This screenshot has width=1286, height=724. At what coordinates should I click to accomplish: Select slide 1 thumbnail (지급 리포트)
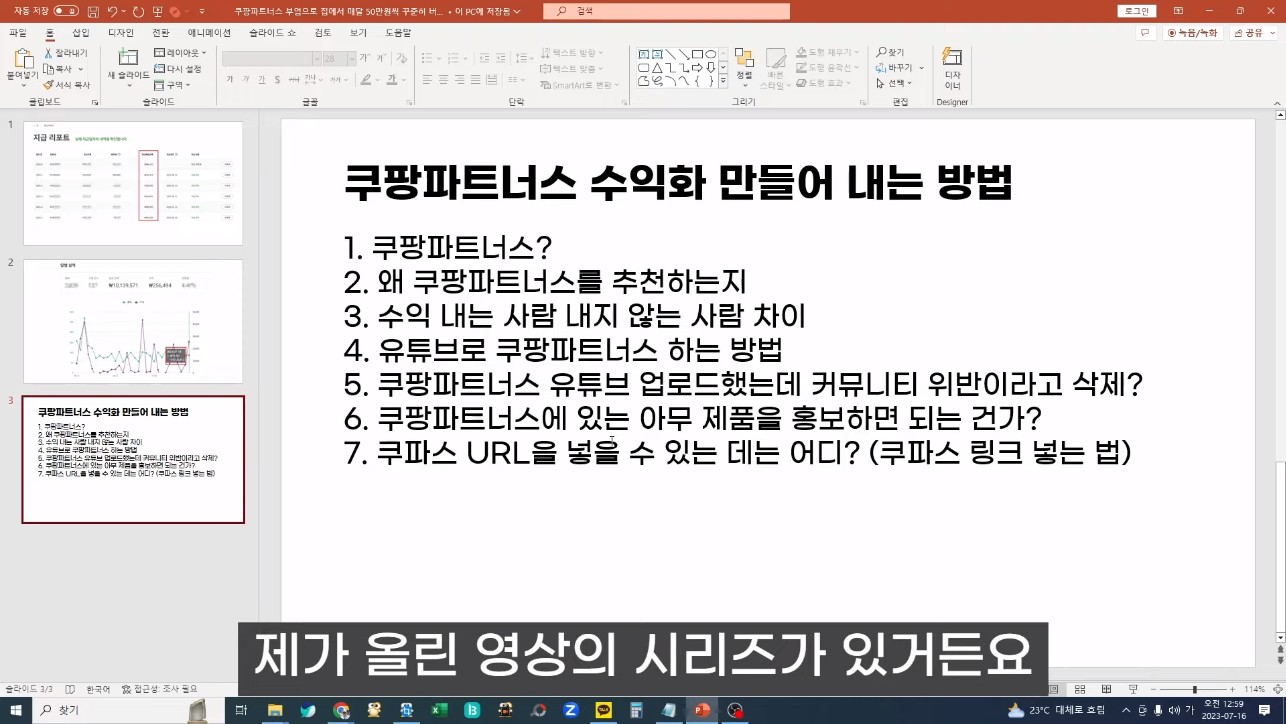click(133, 183)
